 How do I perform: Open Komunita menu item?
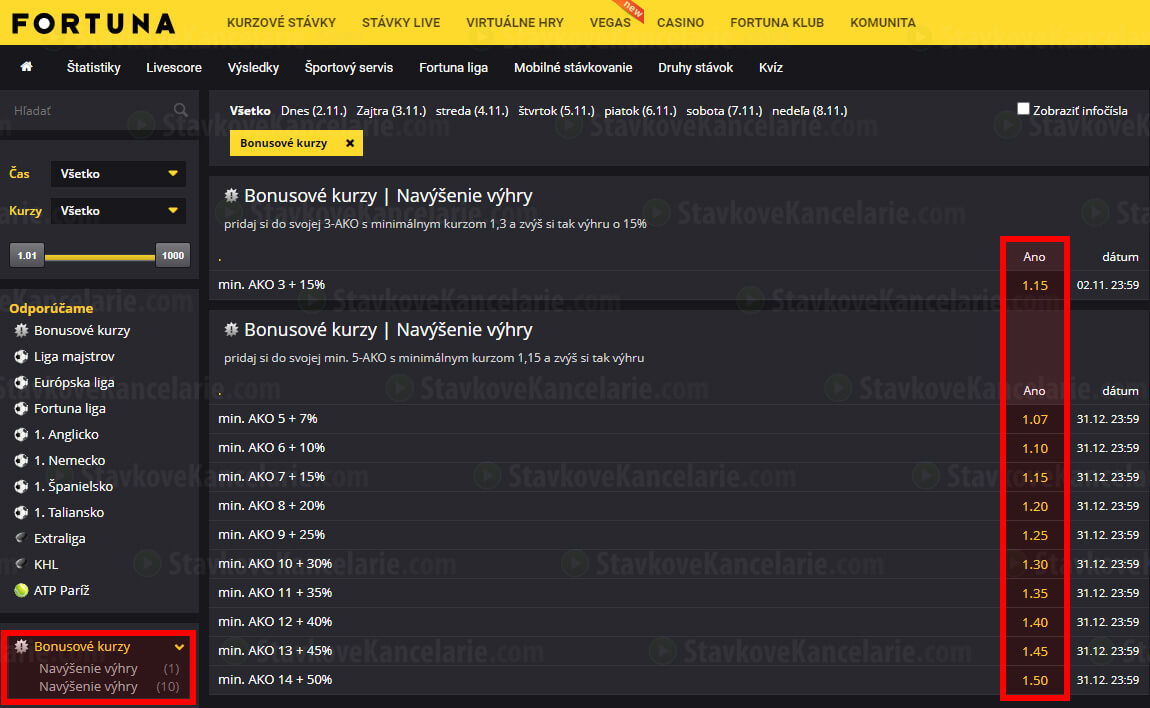tap(883, 23)
